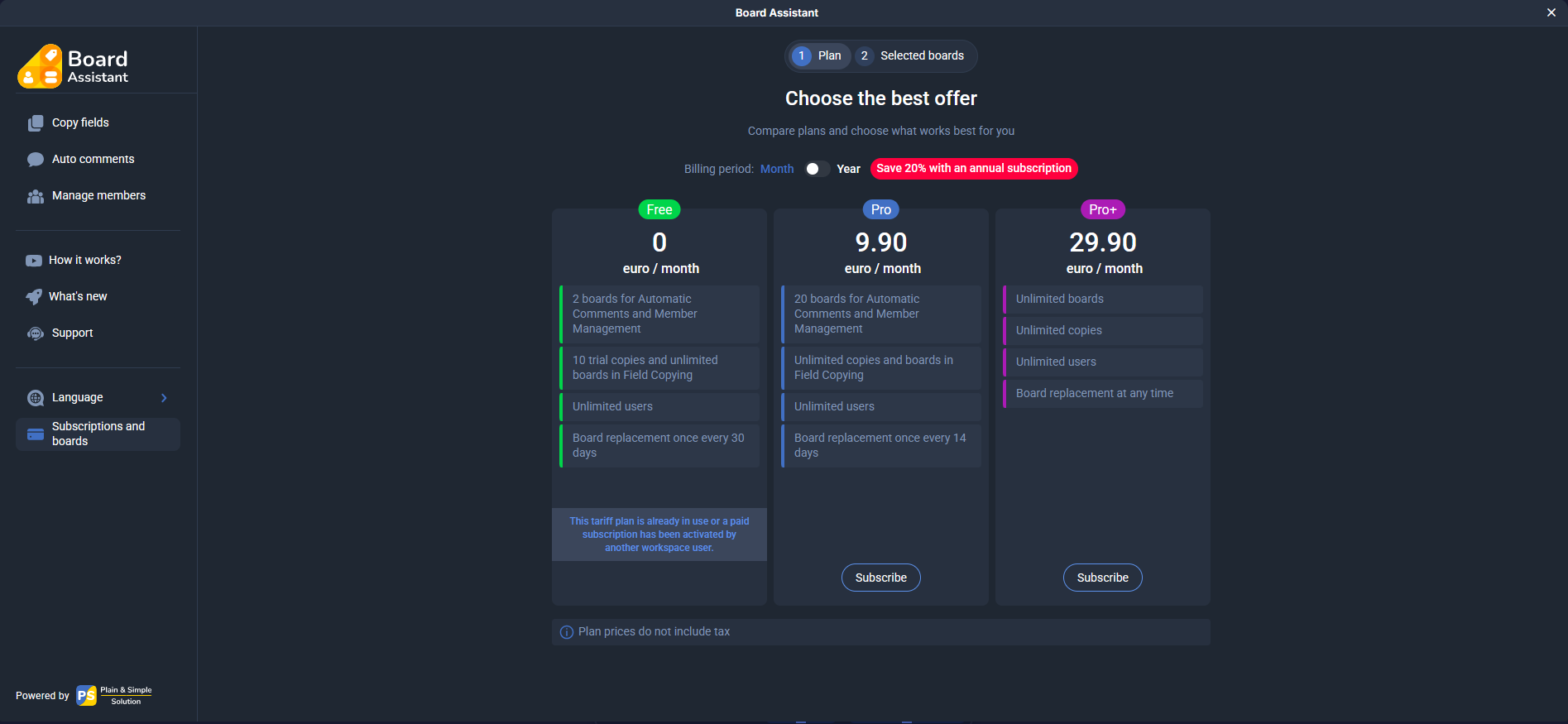
Task: Toggle billing period switch to Year
Action: [x=817, y=169]
